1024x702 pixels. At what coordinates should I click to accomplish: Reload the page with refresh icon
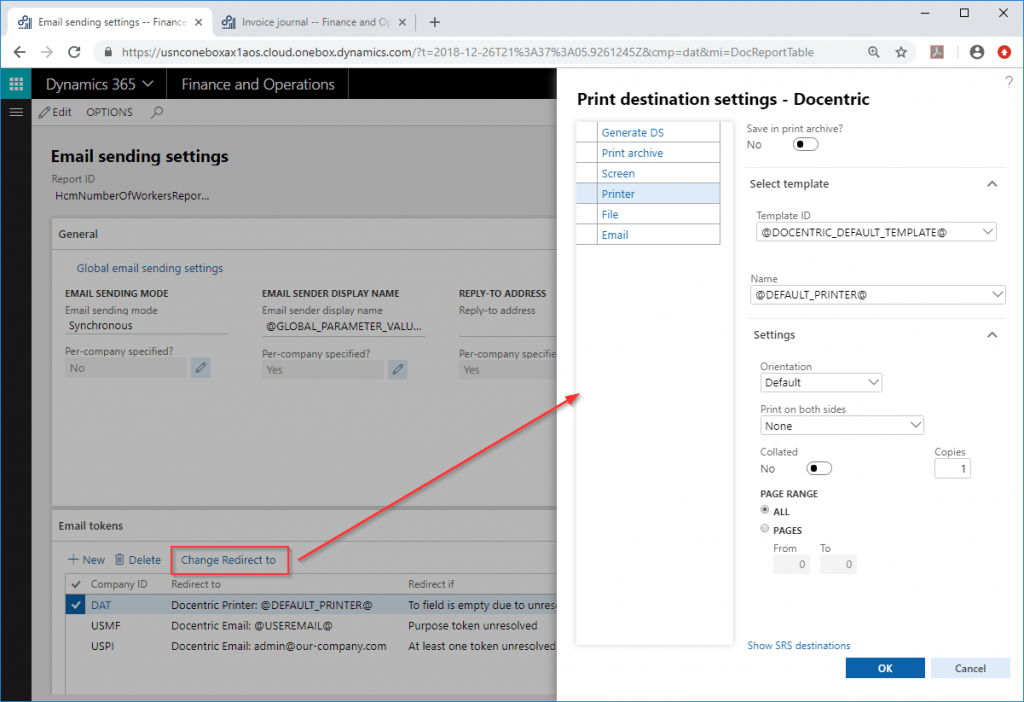74,52
